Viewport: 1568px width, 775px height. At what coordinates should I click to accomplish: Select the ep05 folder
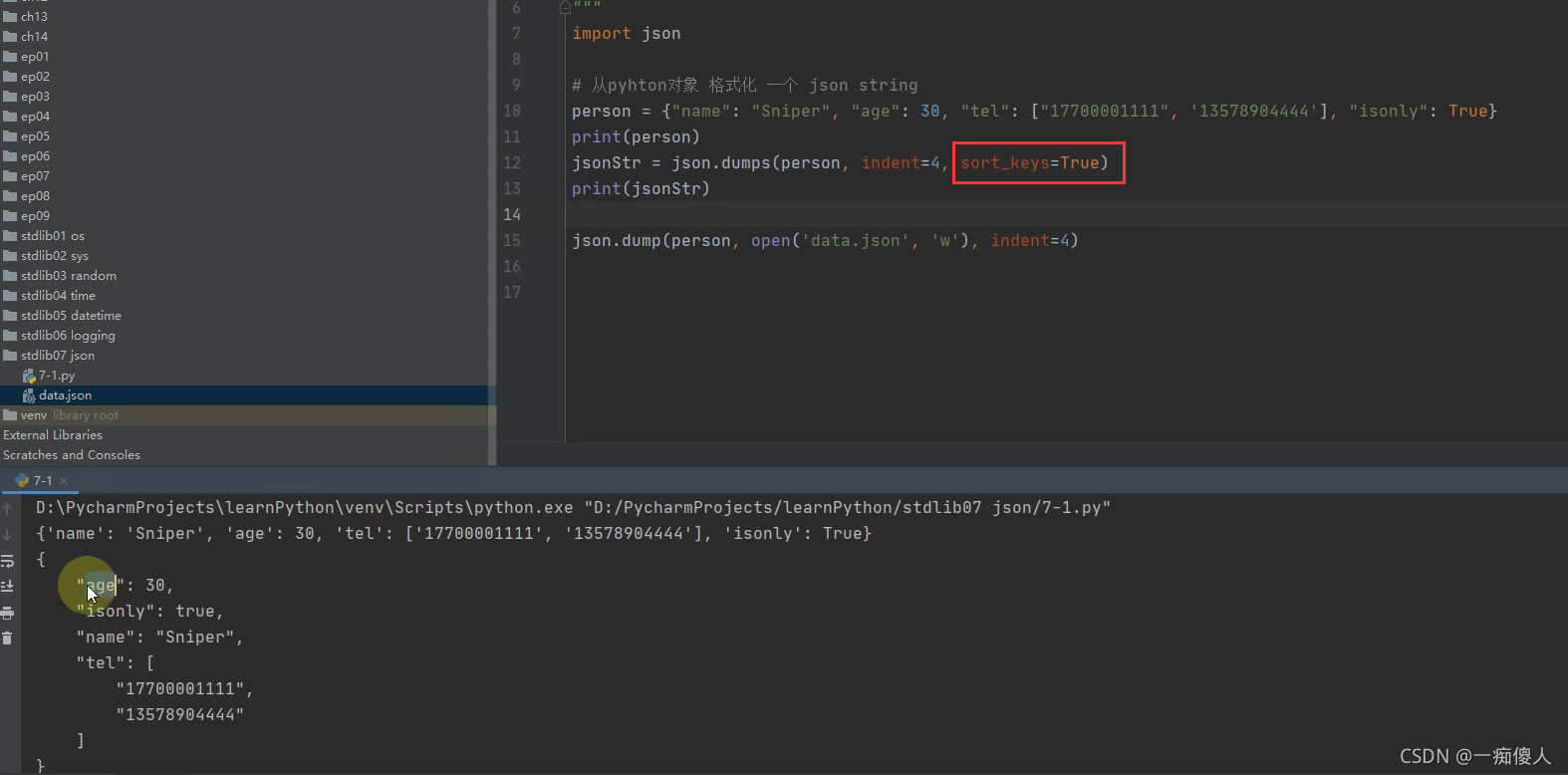click(x=35, y=136)
